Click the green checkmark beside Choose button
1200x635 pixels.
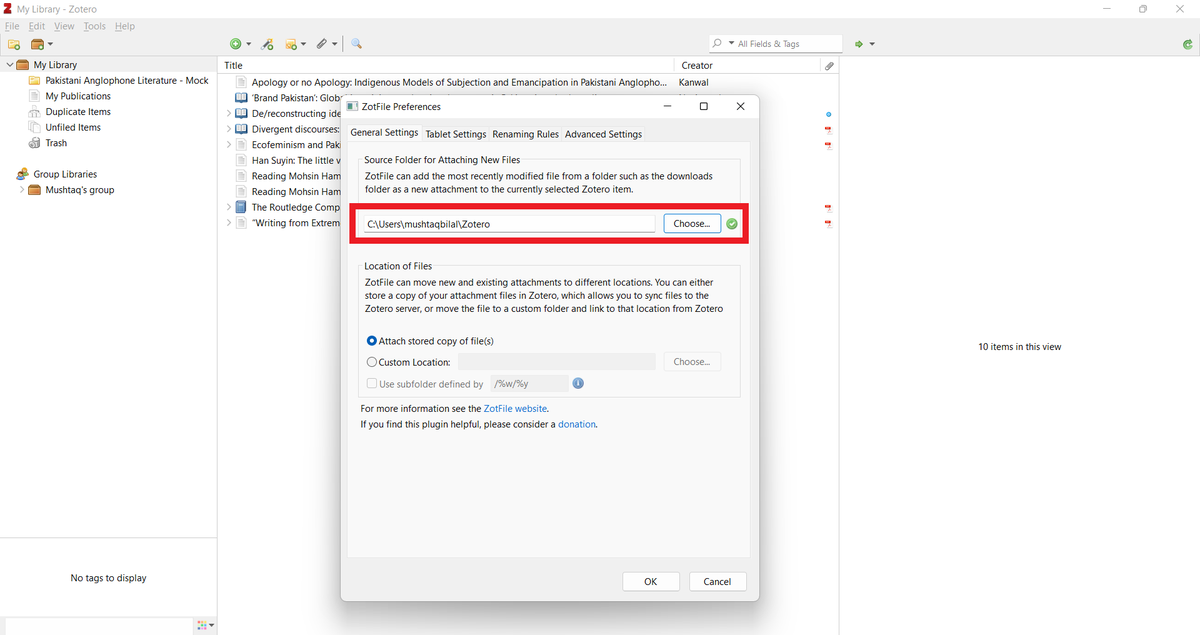[732, 224]
